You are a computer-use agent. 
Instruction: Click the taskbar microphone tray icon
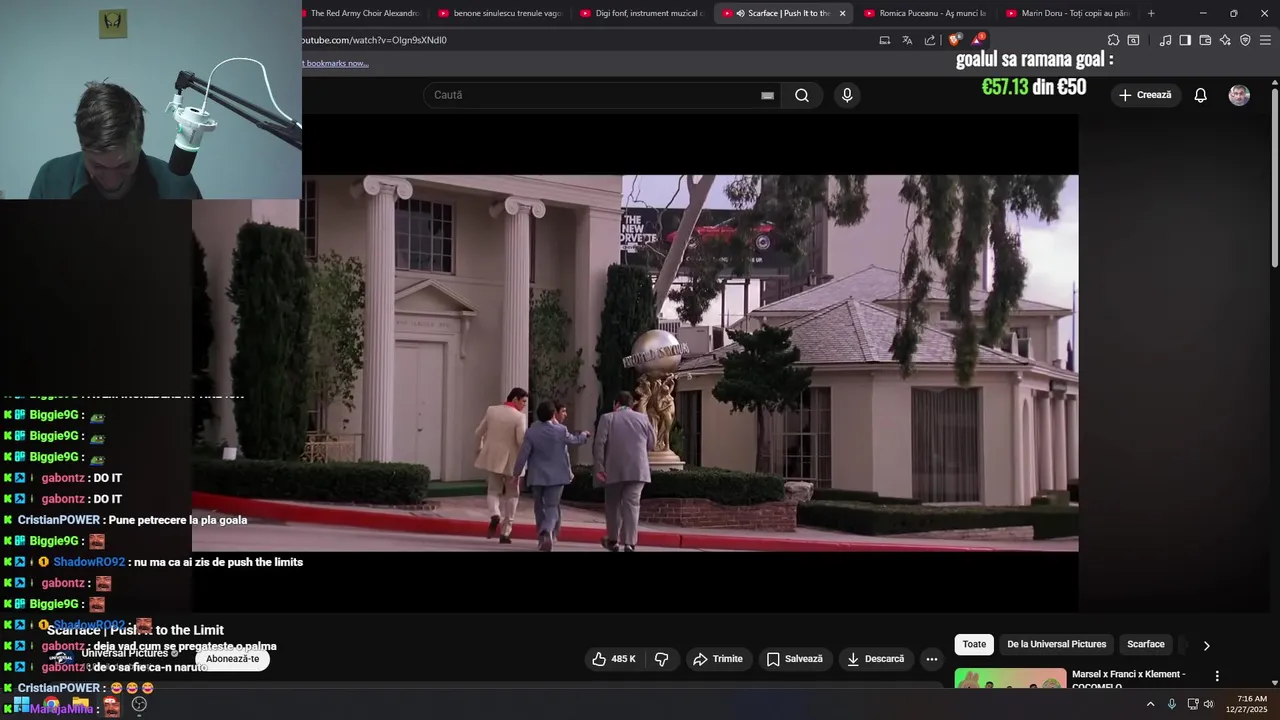(1171, 704)
